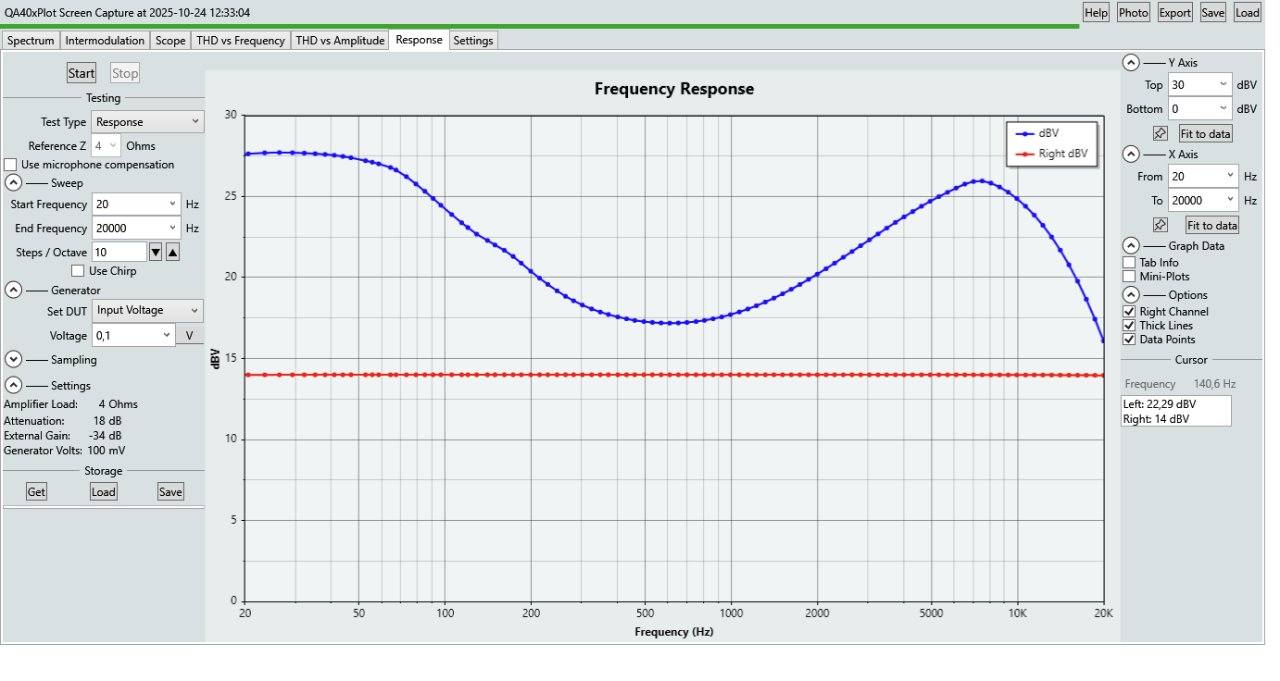Enable microphone compensation checkbox

[x=11, y=165]
